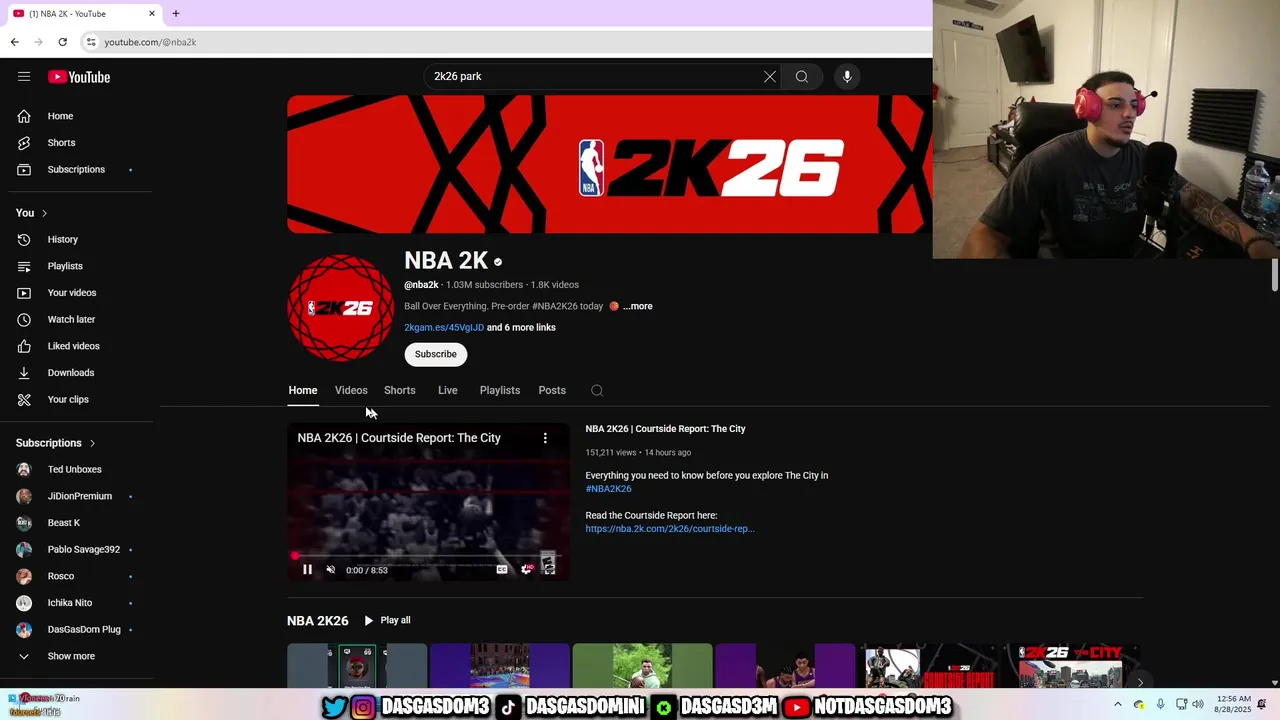Unmute the featured video
The height and width of the screenshot is (720, 1280).
pos(331,570)
